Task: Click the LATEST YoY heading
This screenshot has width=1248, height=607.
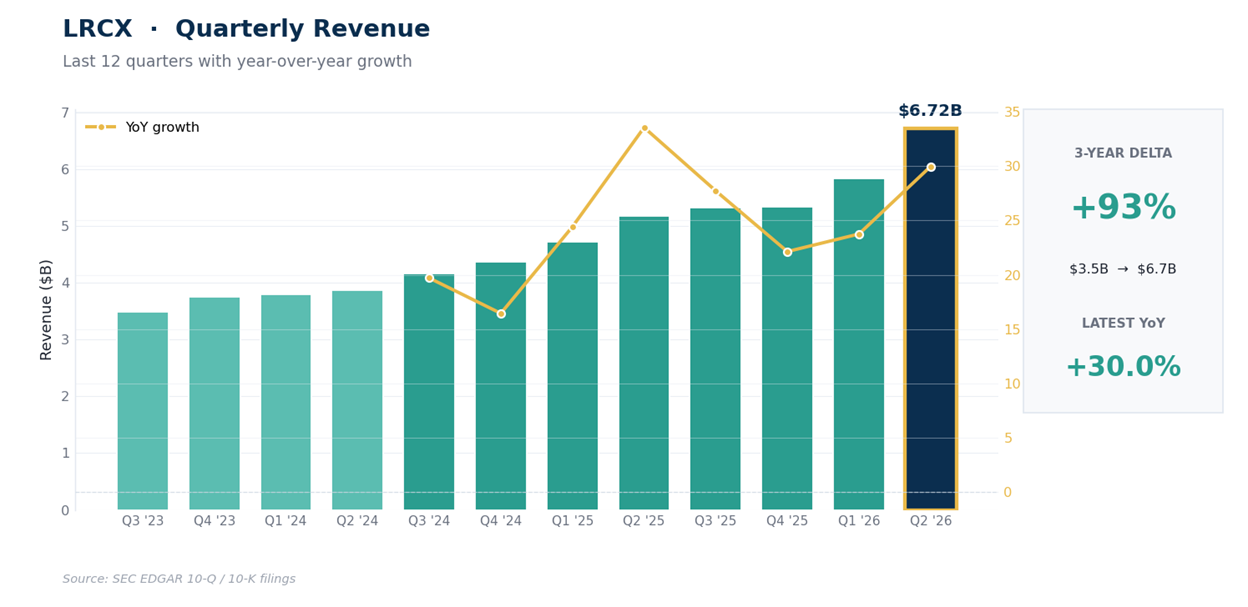Action: [x=1123, y=324]
